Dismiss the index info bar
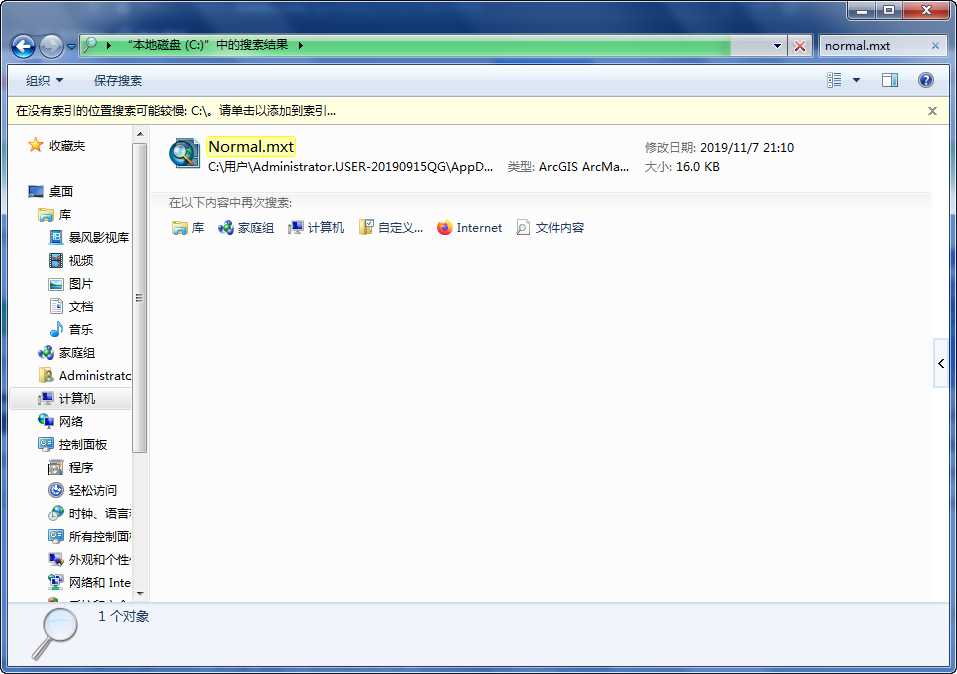 932,111
